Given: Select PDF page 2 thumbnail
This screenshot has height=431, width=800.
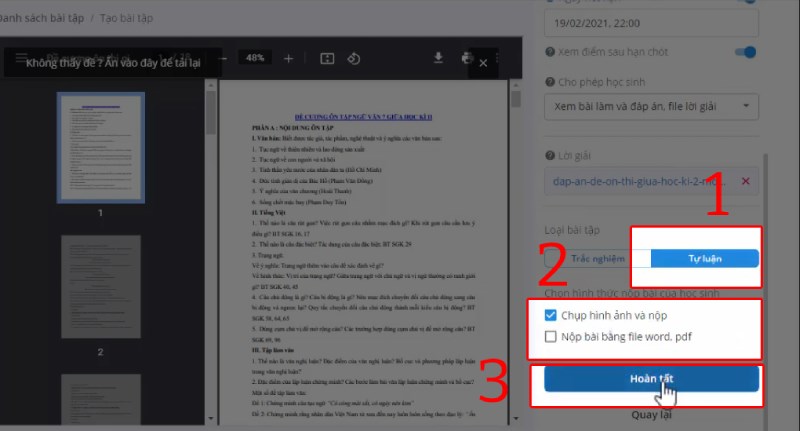Looking at the screenshot, I should [x=101, y=287].
